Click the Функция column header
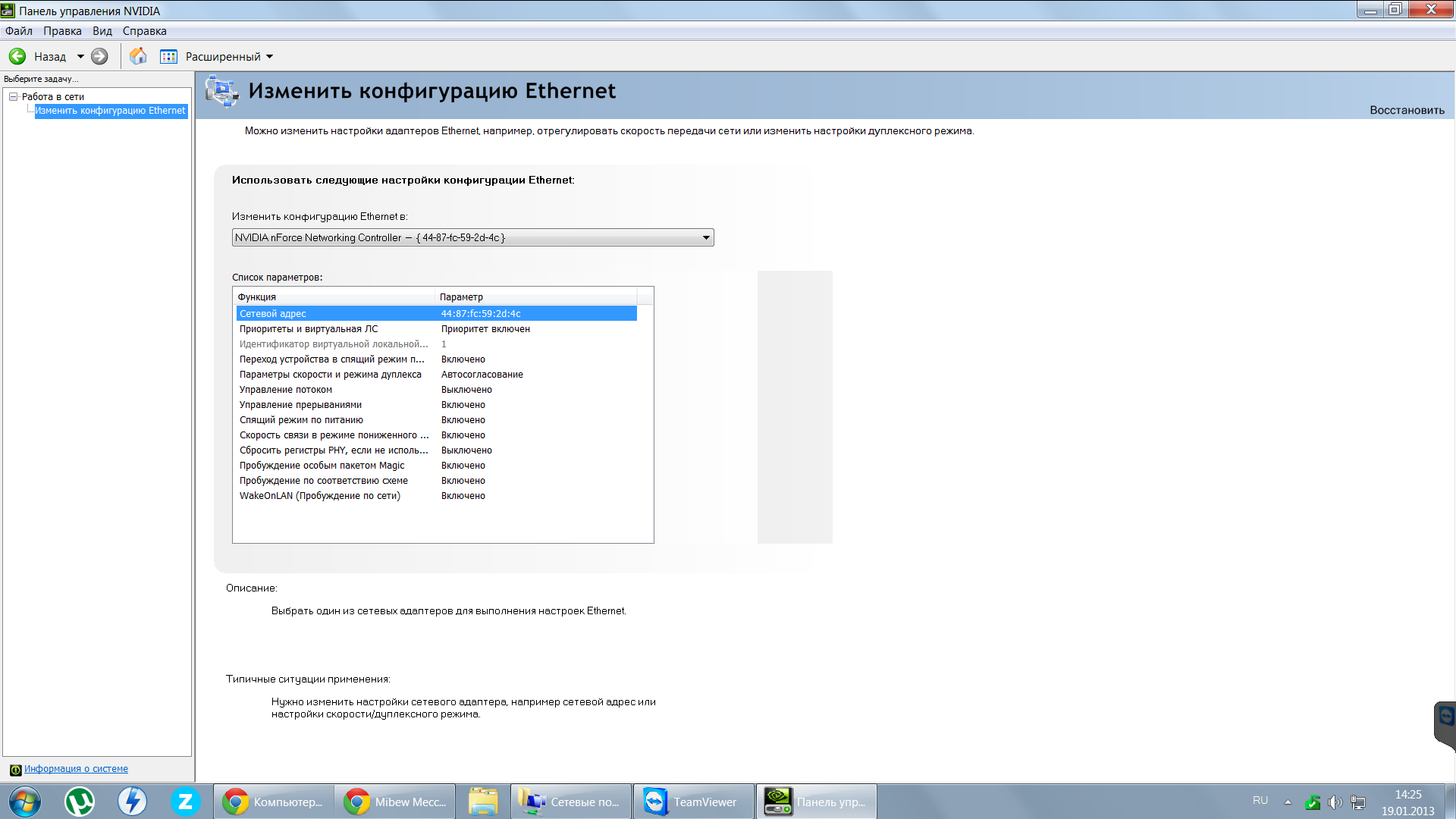 pyautogui.click(x=334, y=297)
